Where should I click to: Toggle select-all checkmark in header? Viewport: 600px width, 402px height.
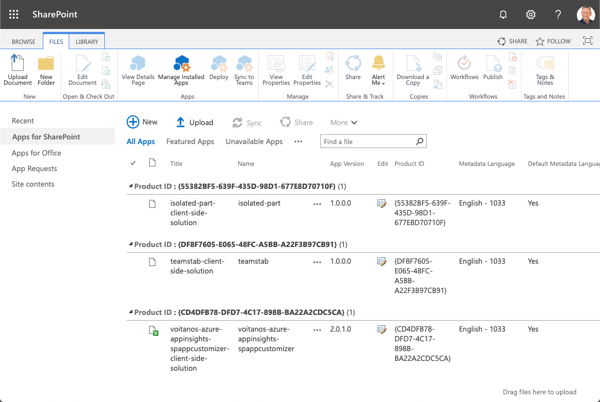133,163
